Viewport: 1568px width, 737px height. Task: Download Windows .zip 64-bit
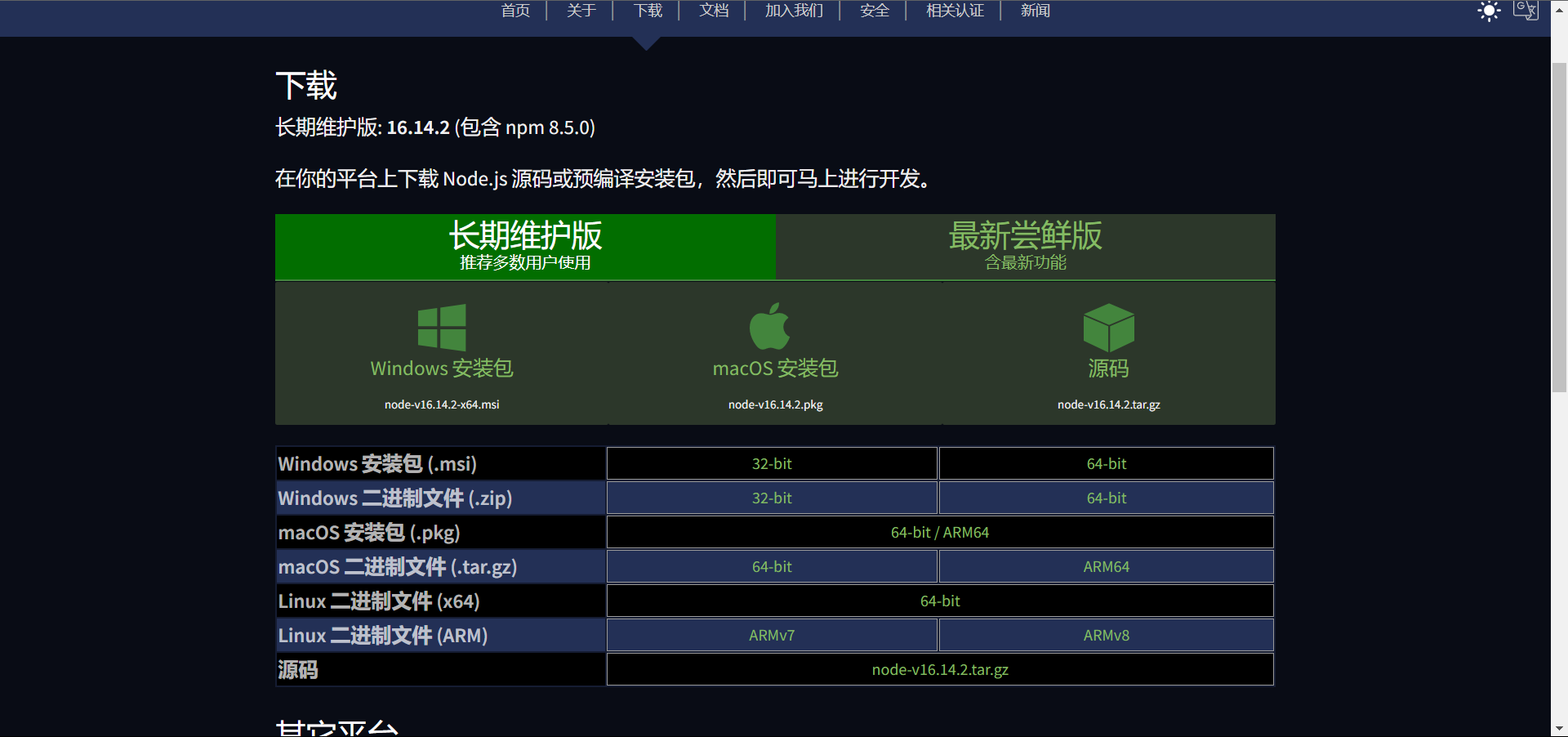pos(1107,498)
